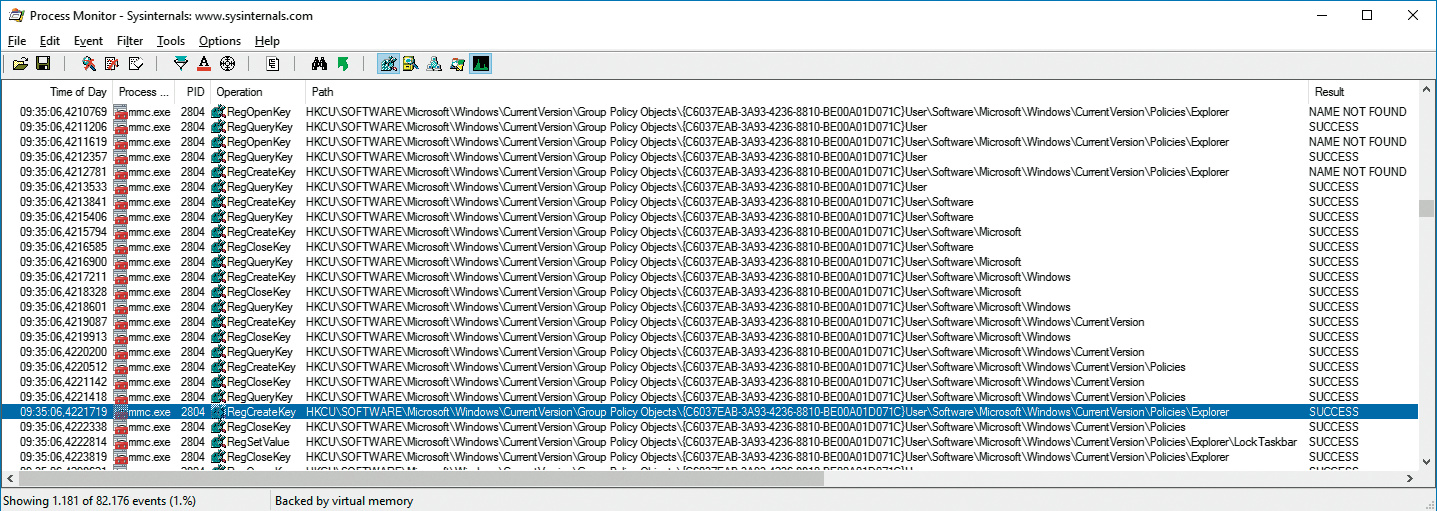Show the Process Tree document icon
Viewport: 1437px width, 511px height.
pyautogui.click(x=272, y=64)
